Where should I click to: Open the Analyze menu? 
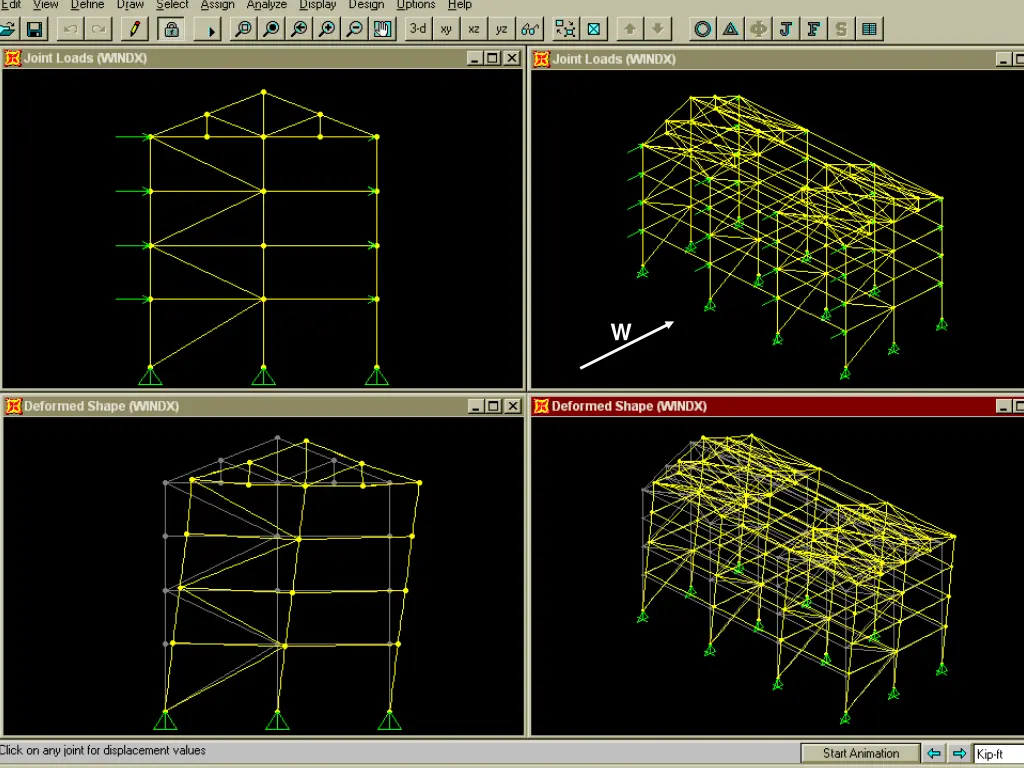tap(266, 5)
